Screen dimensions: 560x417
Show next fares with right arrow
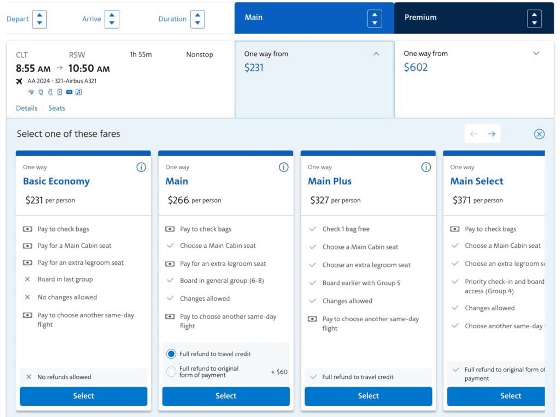[x=491, y=134]
